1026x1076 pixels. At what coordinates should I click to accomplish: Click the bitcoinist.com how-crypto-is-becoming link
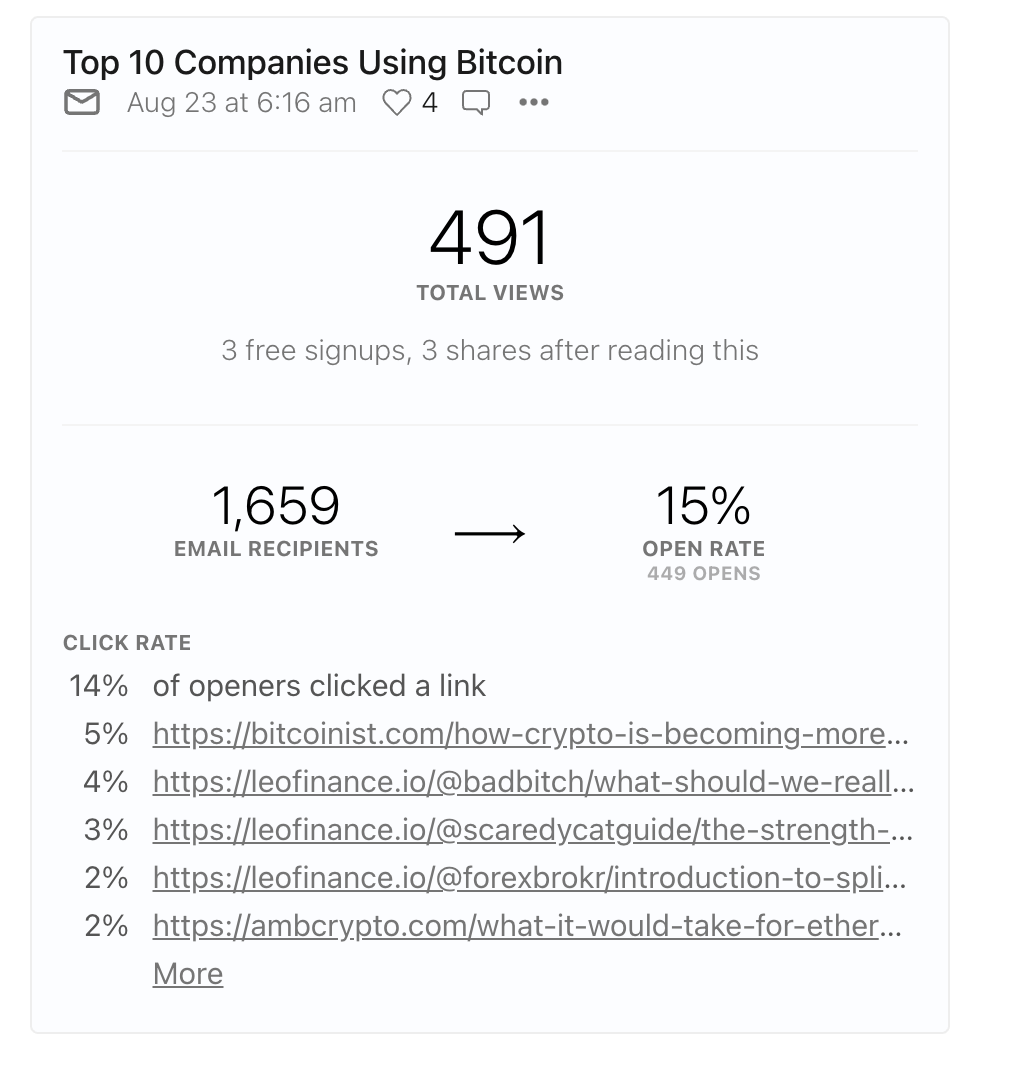(531, 734)
